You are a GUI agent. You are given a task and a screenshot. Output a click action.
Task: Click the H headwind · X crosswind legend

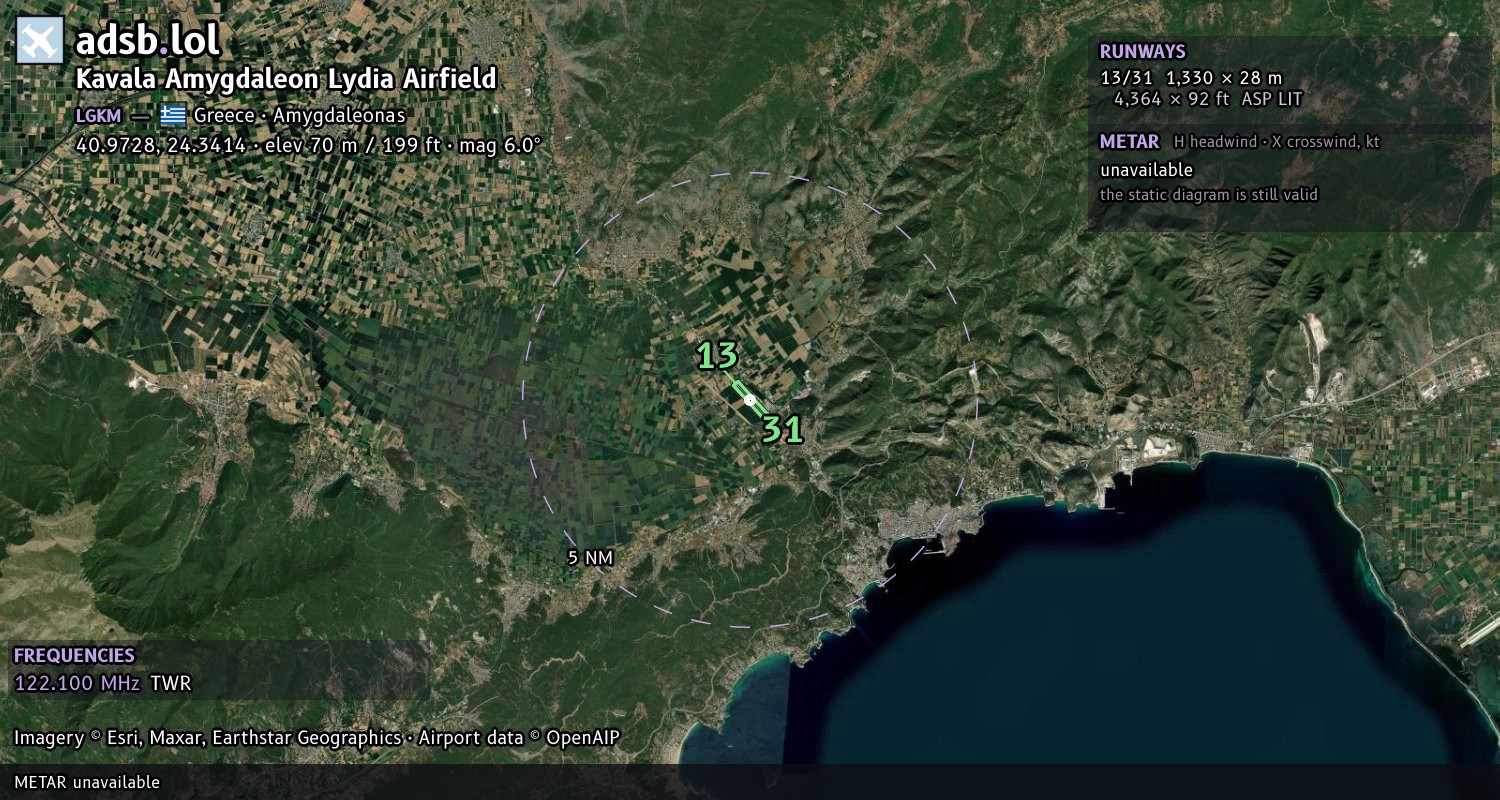pos(1276,142)
